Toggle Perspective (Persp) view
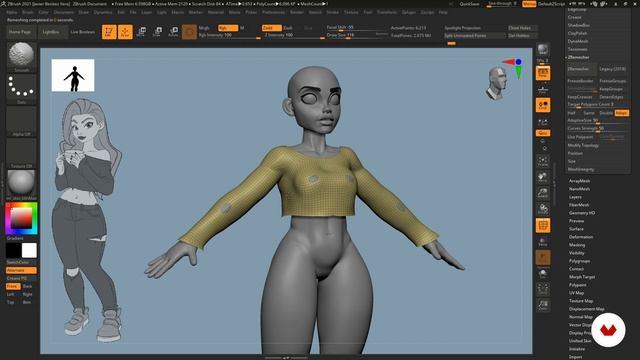640x360 pixels. click(x=543, y=73)
